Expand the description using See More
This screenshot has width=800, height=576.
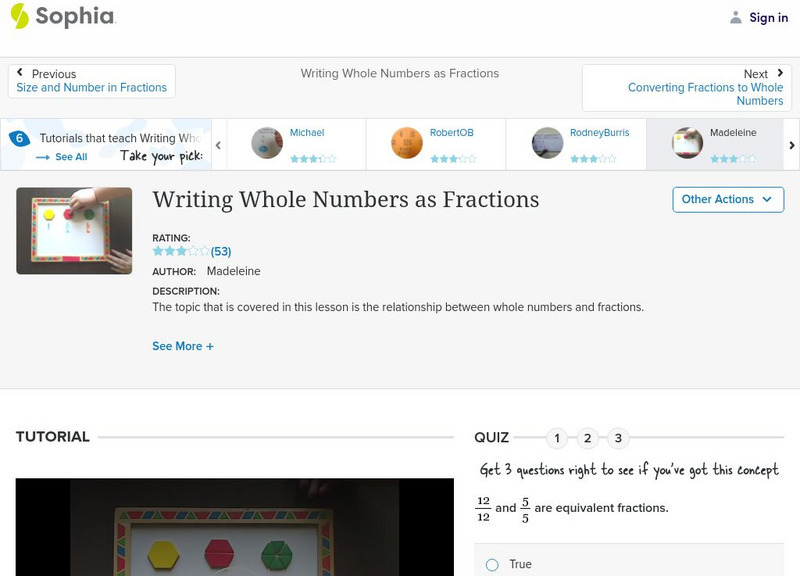click(184, 344)
